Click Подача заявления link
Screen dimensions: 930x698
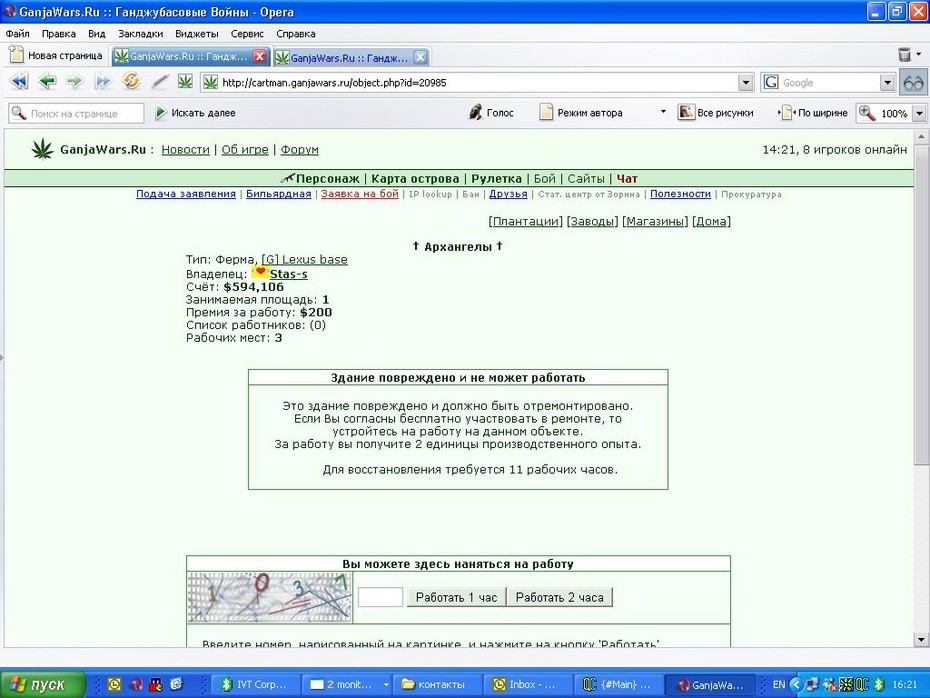click(186, 194)
